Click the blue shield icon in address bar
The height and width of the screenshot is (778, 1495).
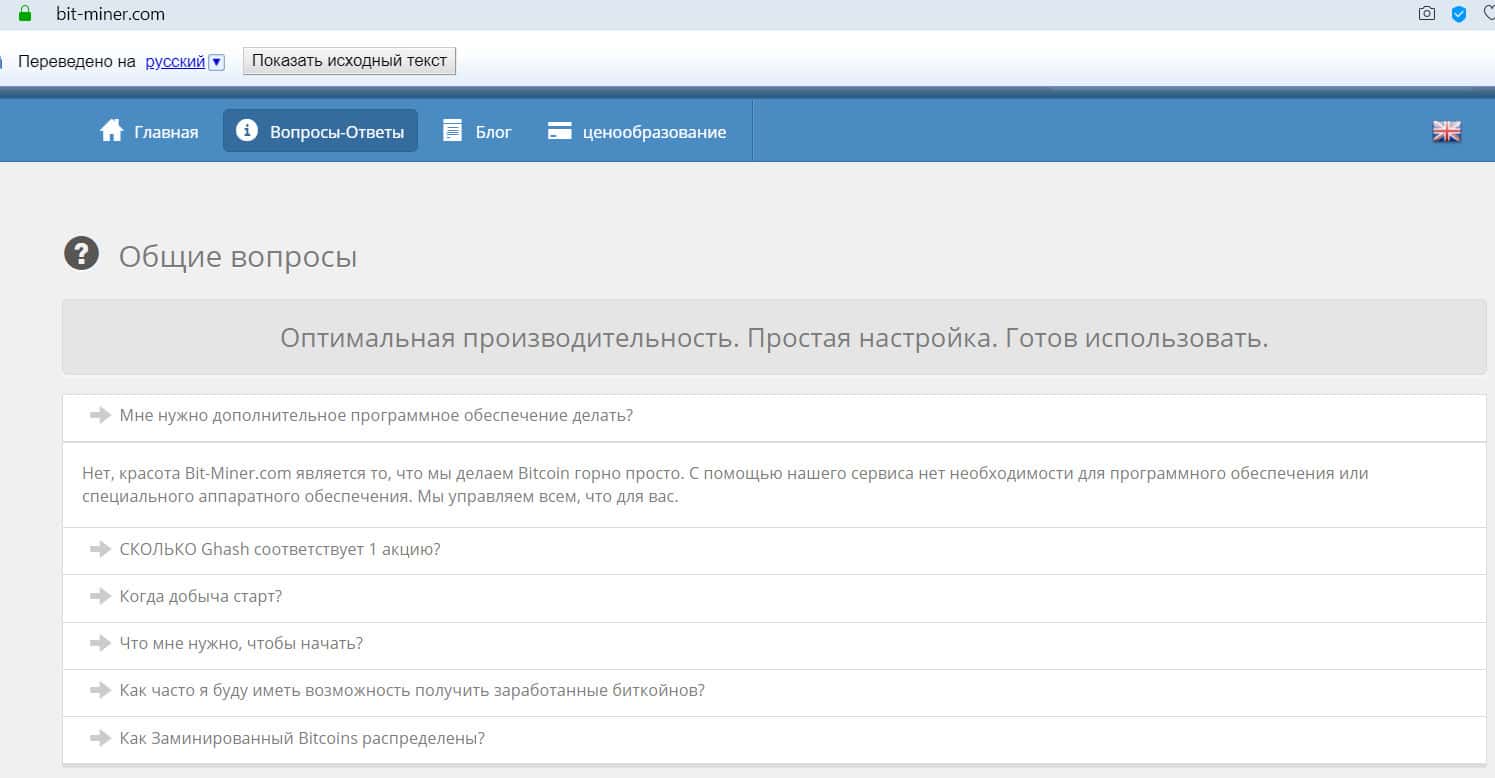coord(1459,14)
